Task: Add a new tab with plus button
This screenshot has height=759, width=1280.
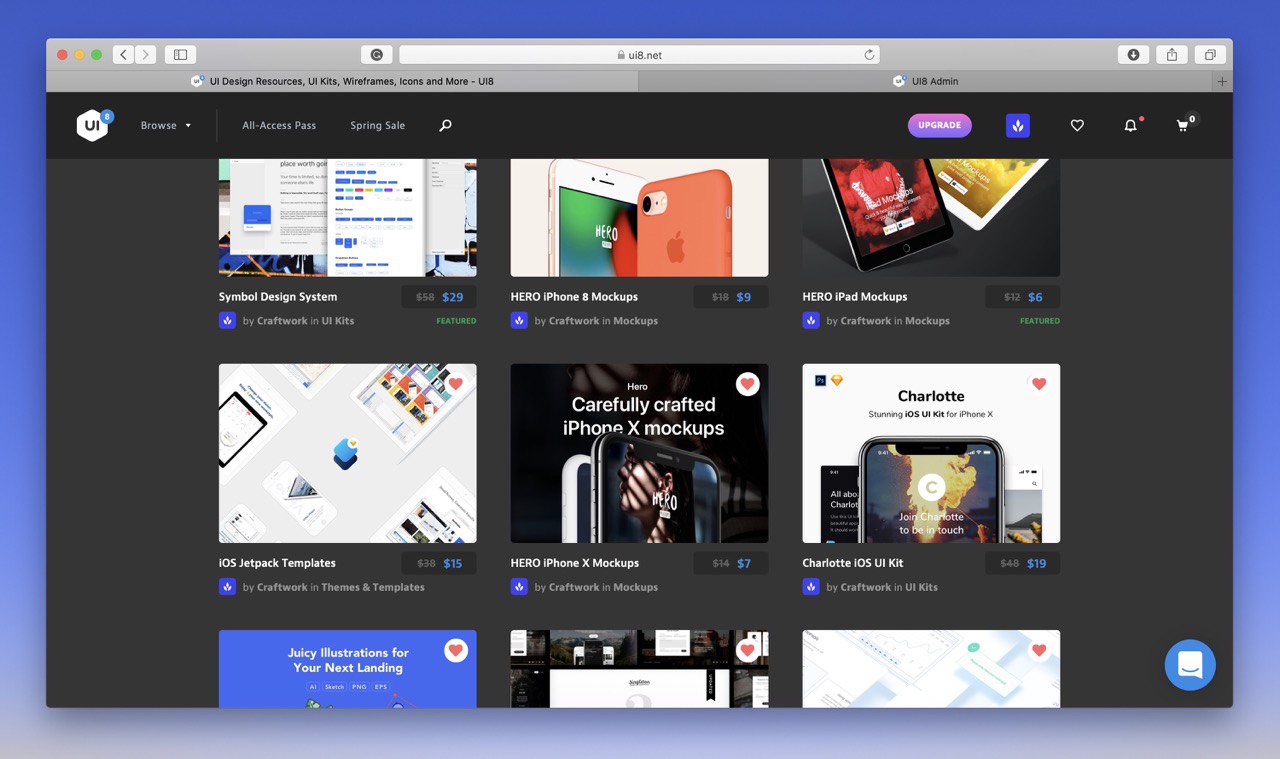Action: (x=1222, y=81)
